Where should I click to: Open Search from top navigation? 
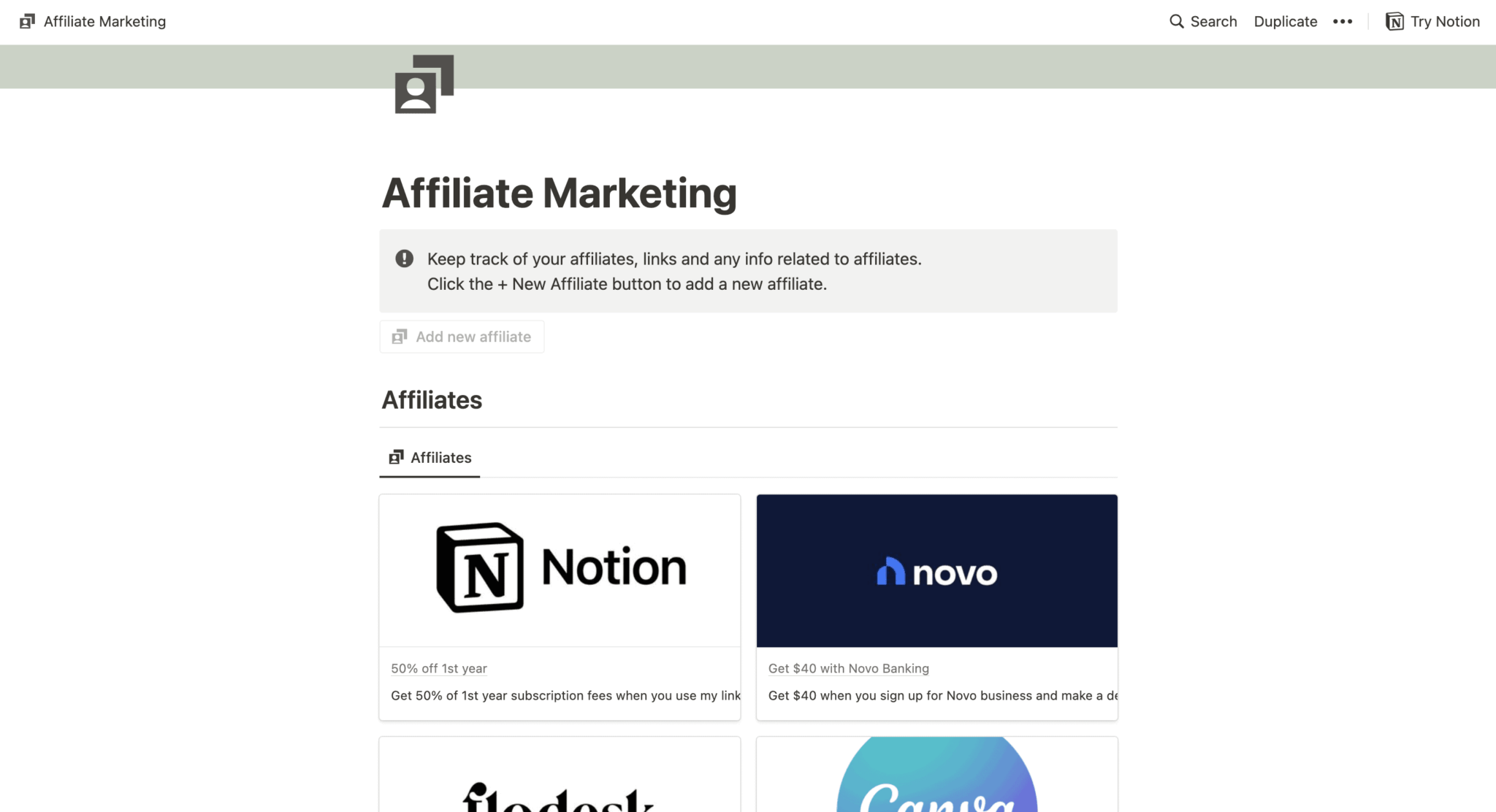[1201, 20]
